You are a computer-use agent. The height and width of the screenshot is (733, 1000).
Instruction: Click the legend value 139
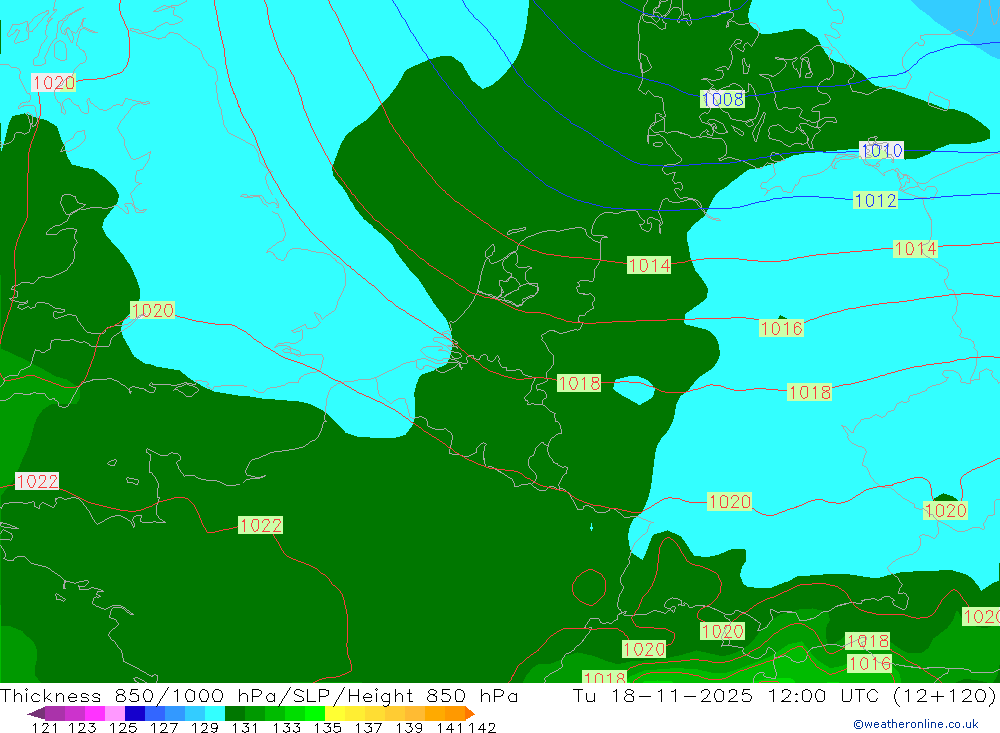click(x=409, y=727)
